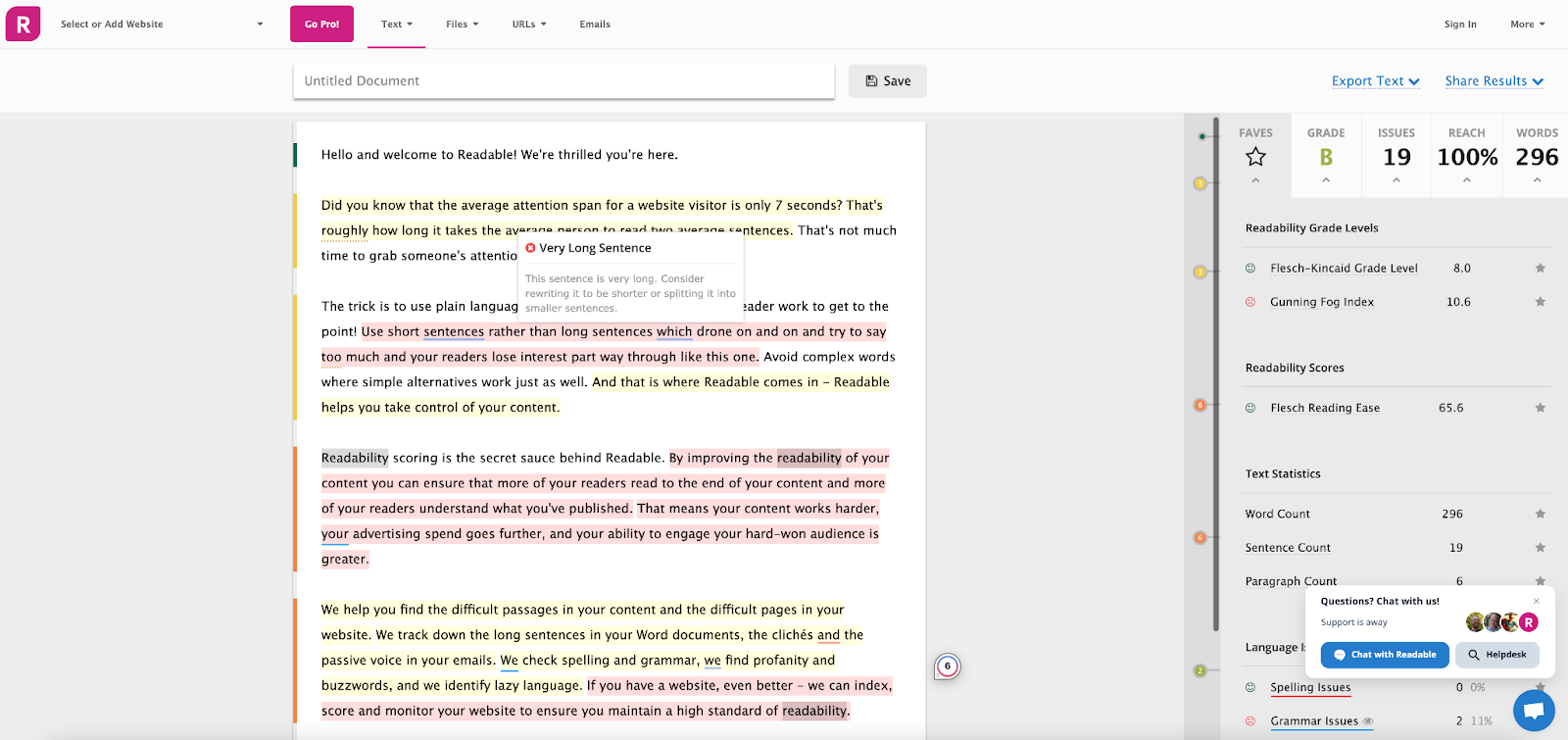1568x740 pixels.
Task: Expand the Export Text dropdown
Action: (1375, 81)
